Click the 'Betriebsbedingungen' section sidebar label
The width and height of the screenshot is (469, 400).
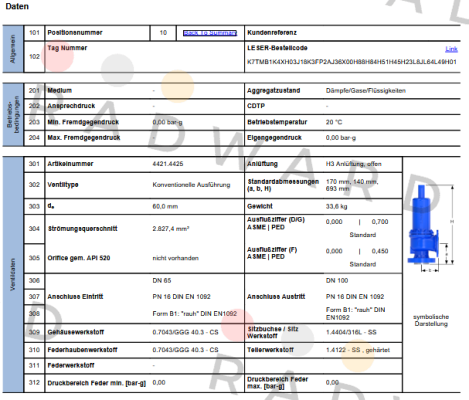click(13, 115)
